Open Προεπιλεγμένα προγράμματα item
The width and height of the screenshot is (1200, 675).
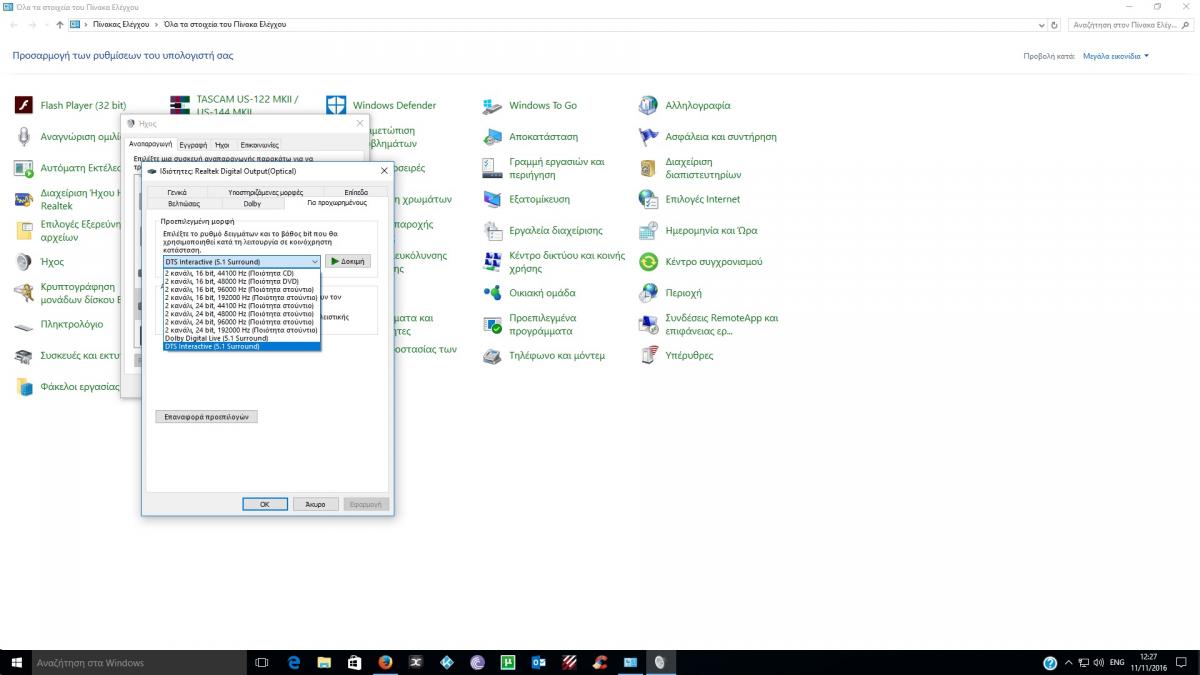530,324
